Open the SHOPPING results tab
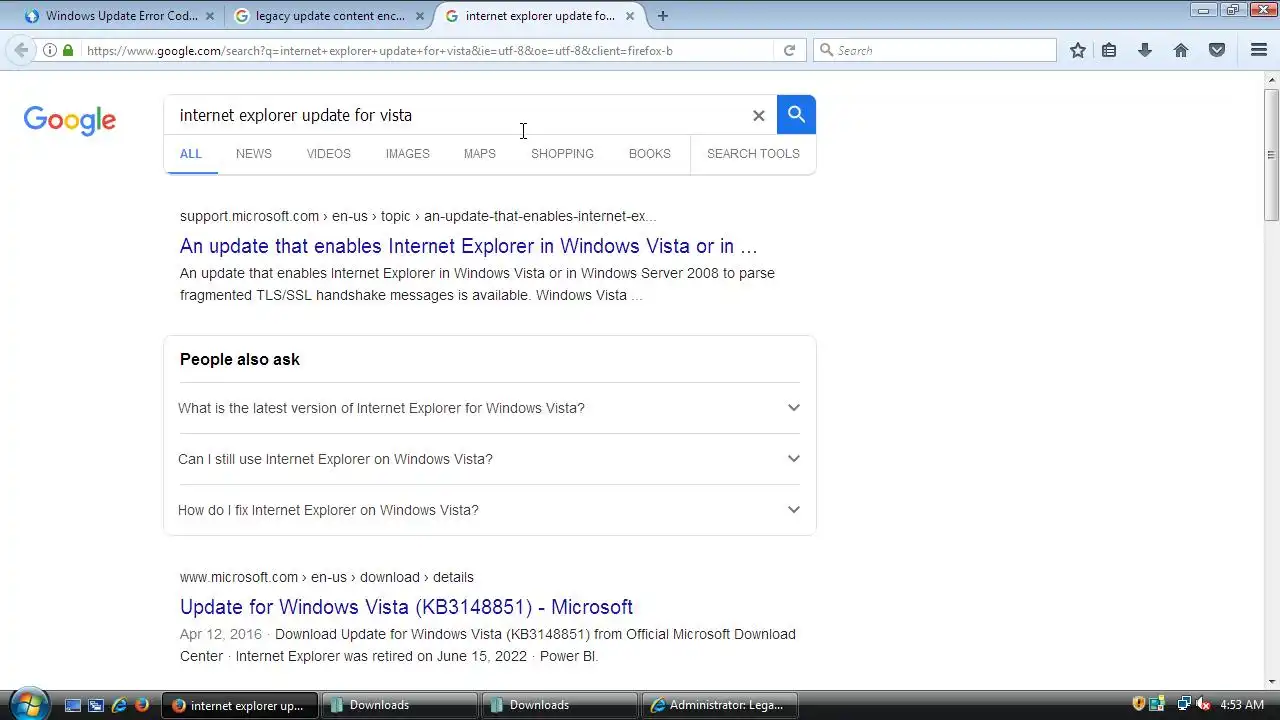The height and width of the screenshot is (720, 1280). (x=562, y=154)
